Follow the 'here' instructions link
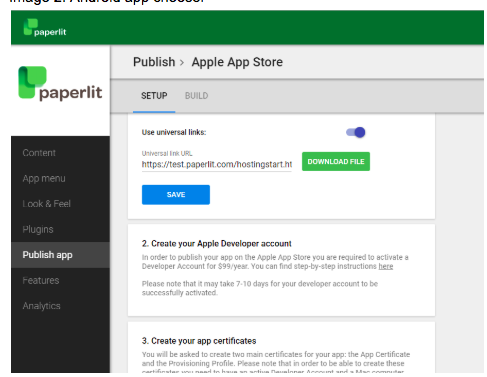 click(x=386, y=266)
